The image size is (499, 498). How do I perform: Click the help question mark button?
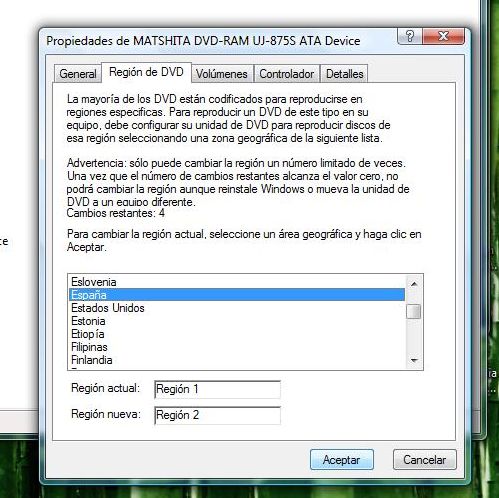(x=410, y=36)
